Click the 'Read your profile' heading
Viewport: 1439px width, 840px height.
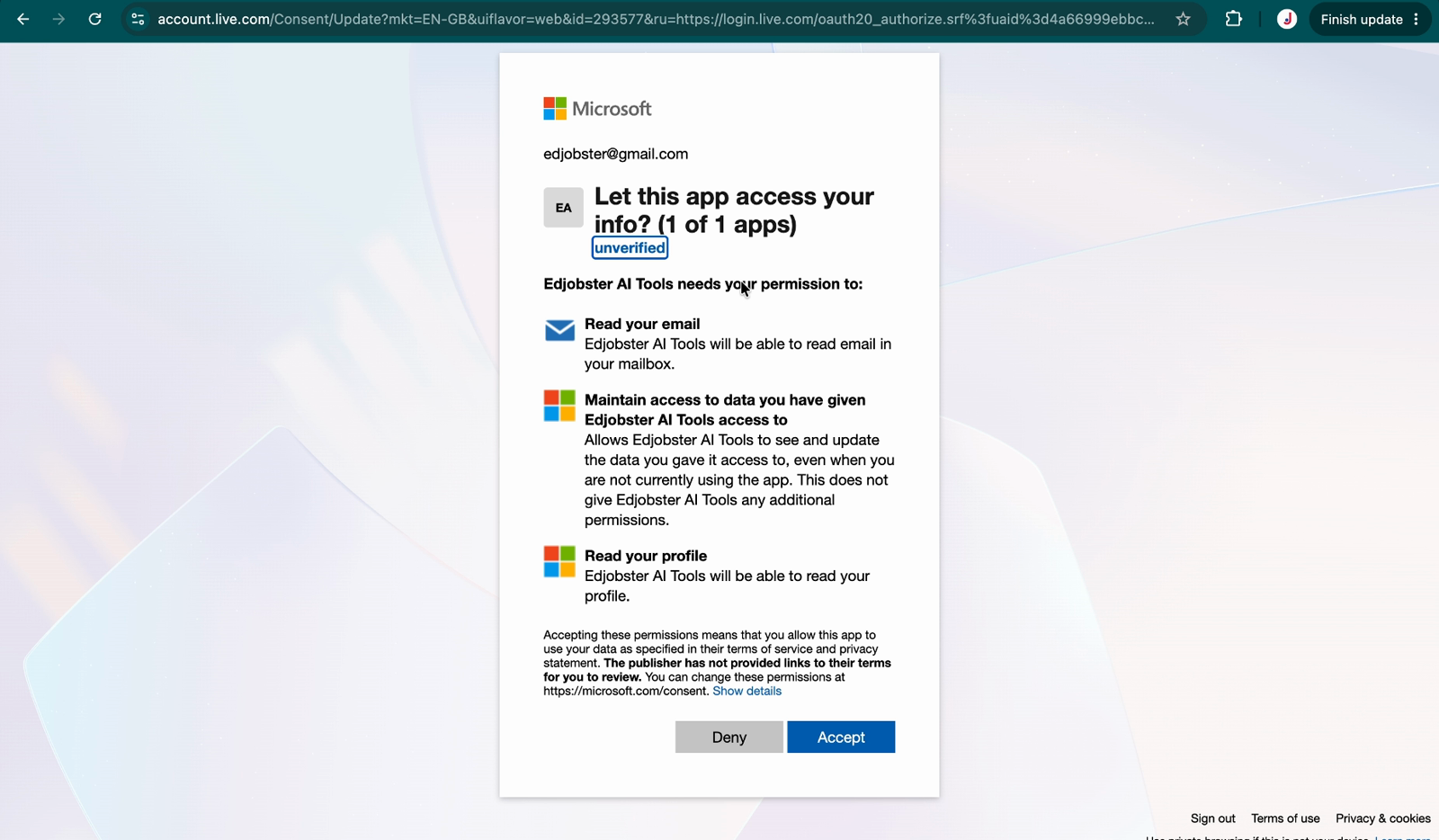[646, 556]
